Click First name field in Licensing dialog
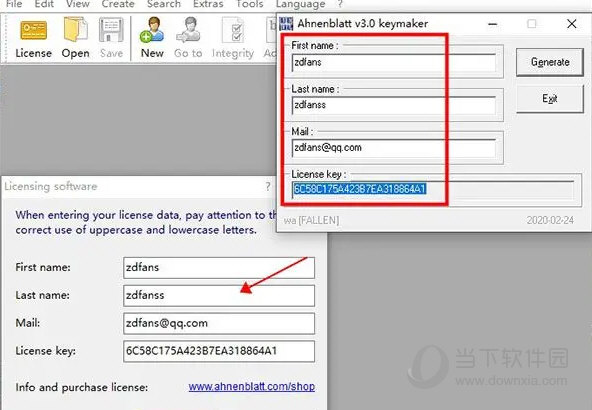The width and height of the screenshot is (592, 410). tap(219, 268)
